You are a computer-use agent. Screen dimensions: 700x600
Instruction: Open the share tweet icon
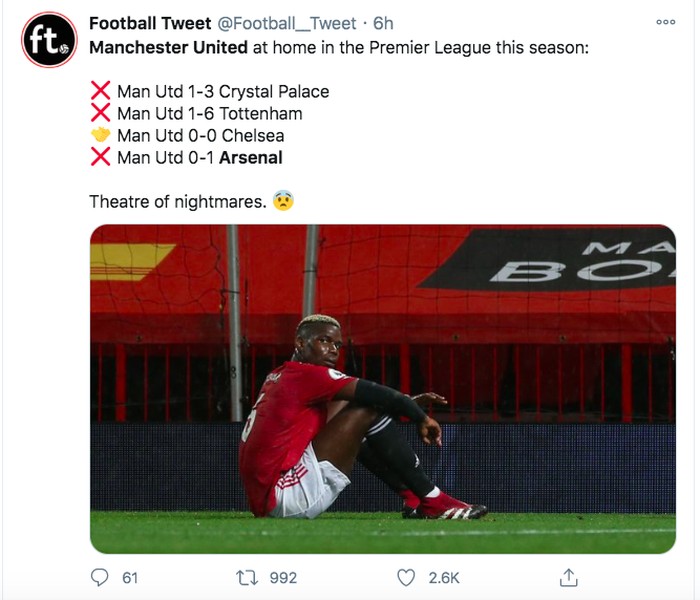click(567, 577)
